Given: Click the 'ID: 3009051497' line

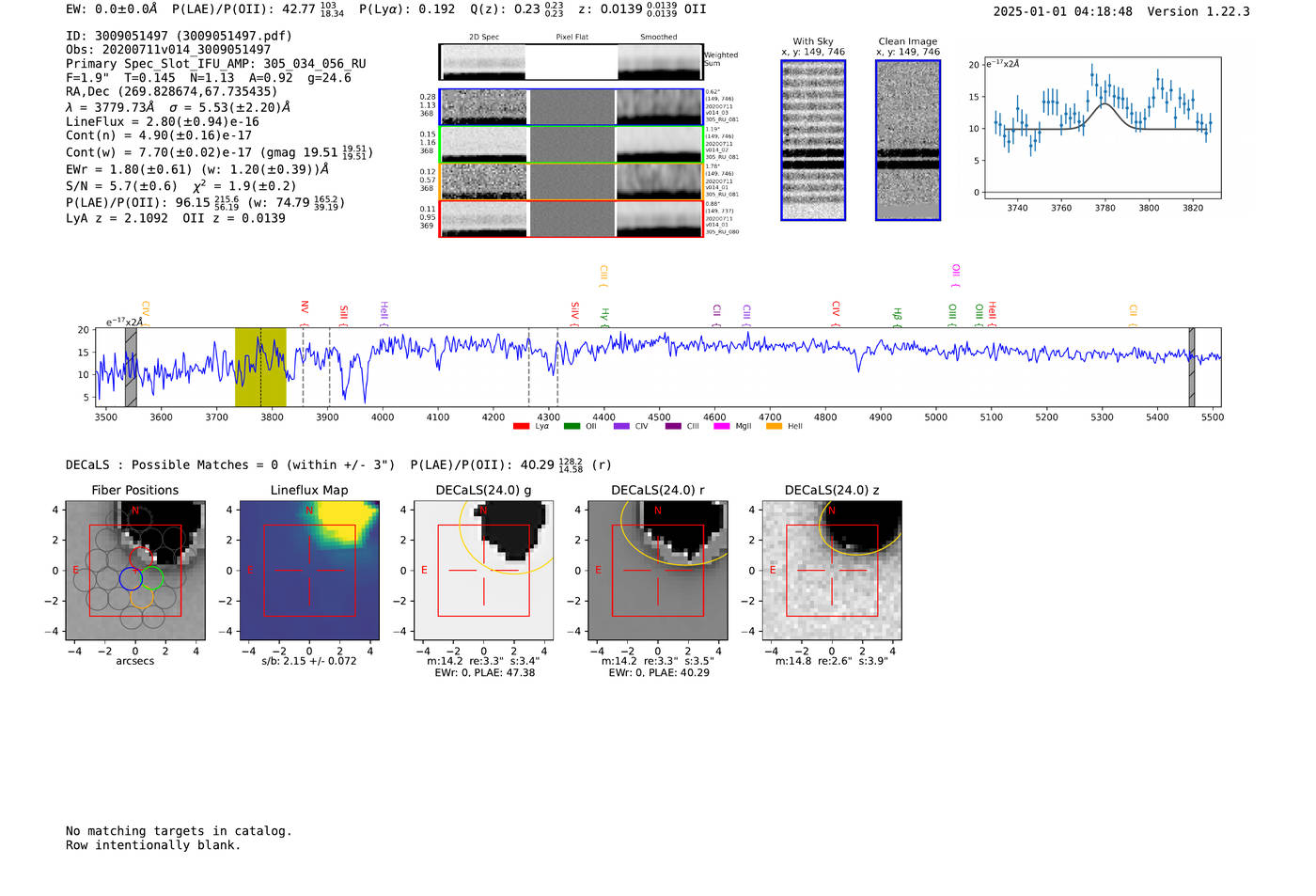Looking at the screenshot, I should pyautogui.click(x=179, y=36).
